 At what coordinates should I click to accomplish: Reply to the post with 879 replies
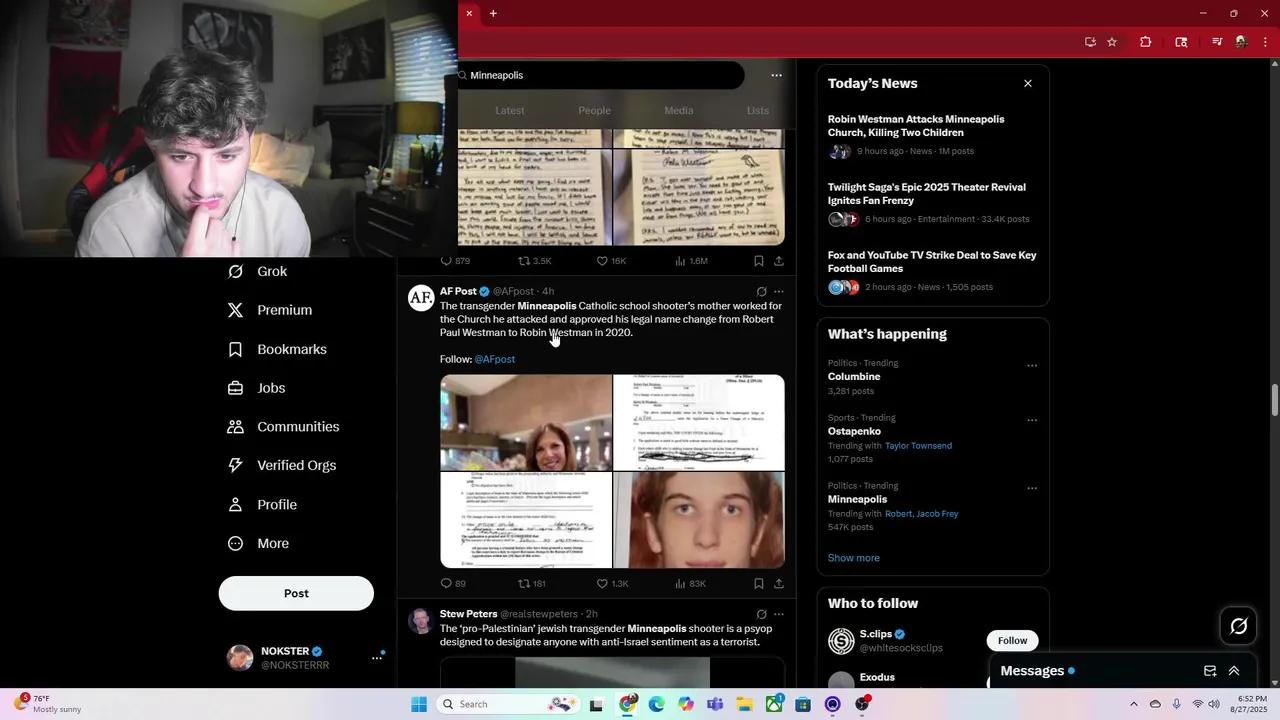(x=455, y=261)
